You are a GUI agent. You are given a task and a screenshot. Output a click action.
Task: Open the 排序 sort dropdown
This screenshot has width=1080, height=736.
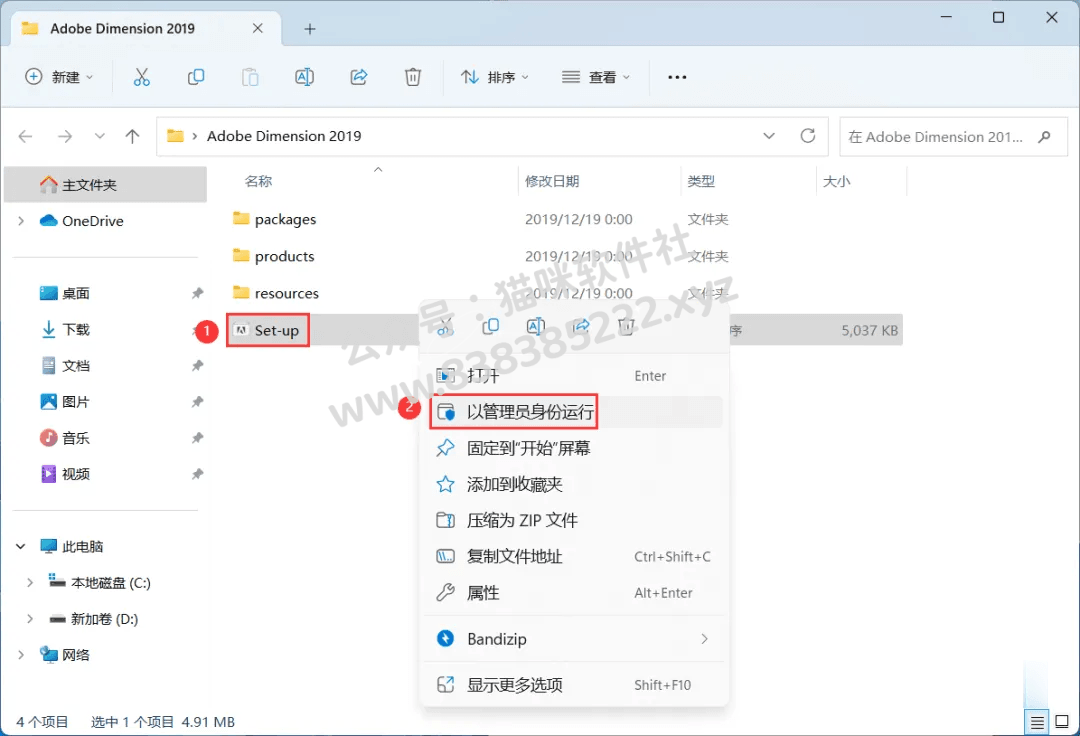pos(495,77)
